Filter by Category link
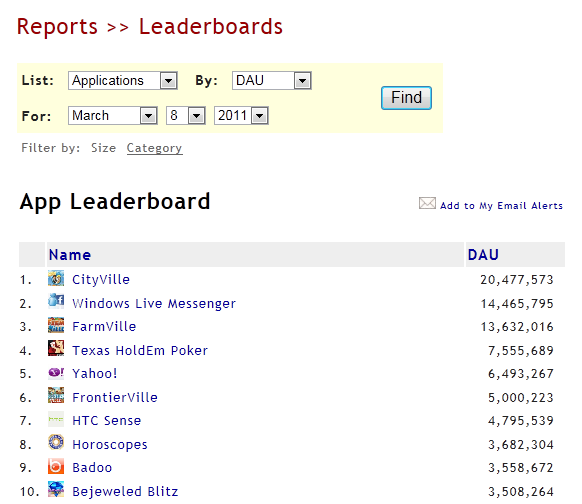This screenshot has width=582, height=504. point(154,148)
